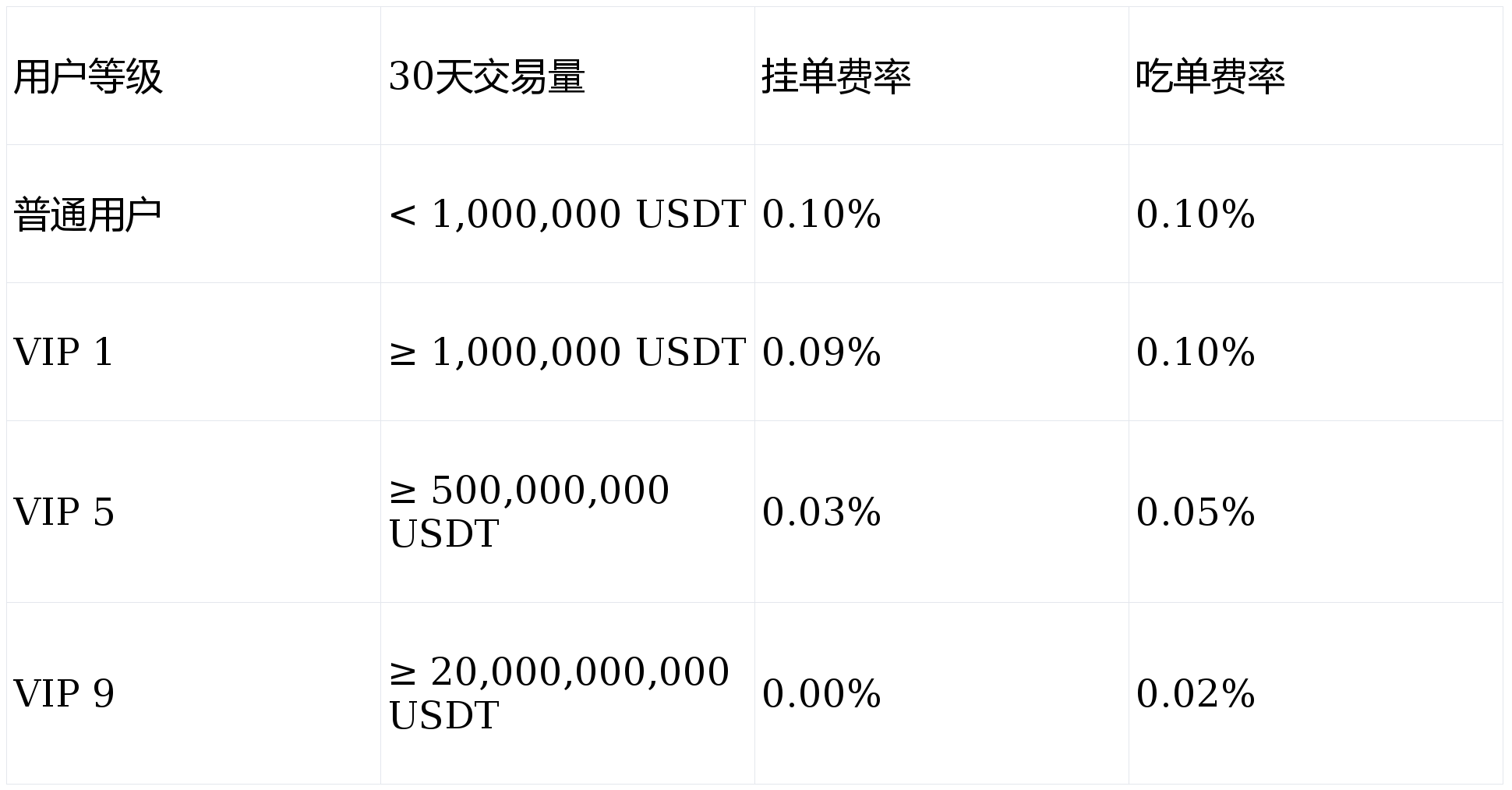Select the 吃单费率 header cell
This screenshot has width=1512, height=790.
click(x=1210, y=76)
